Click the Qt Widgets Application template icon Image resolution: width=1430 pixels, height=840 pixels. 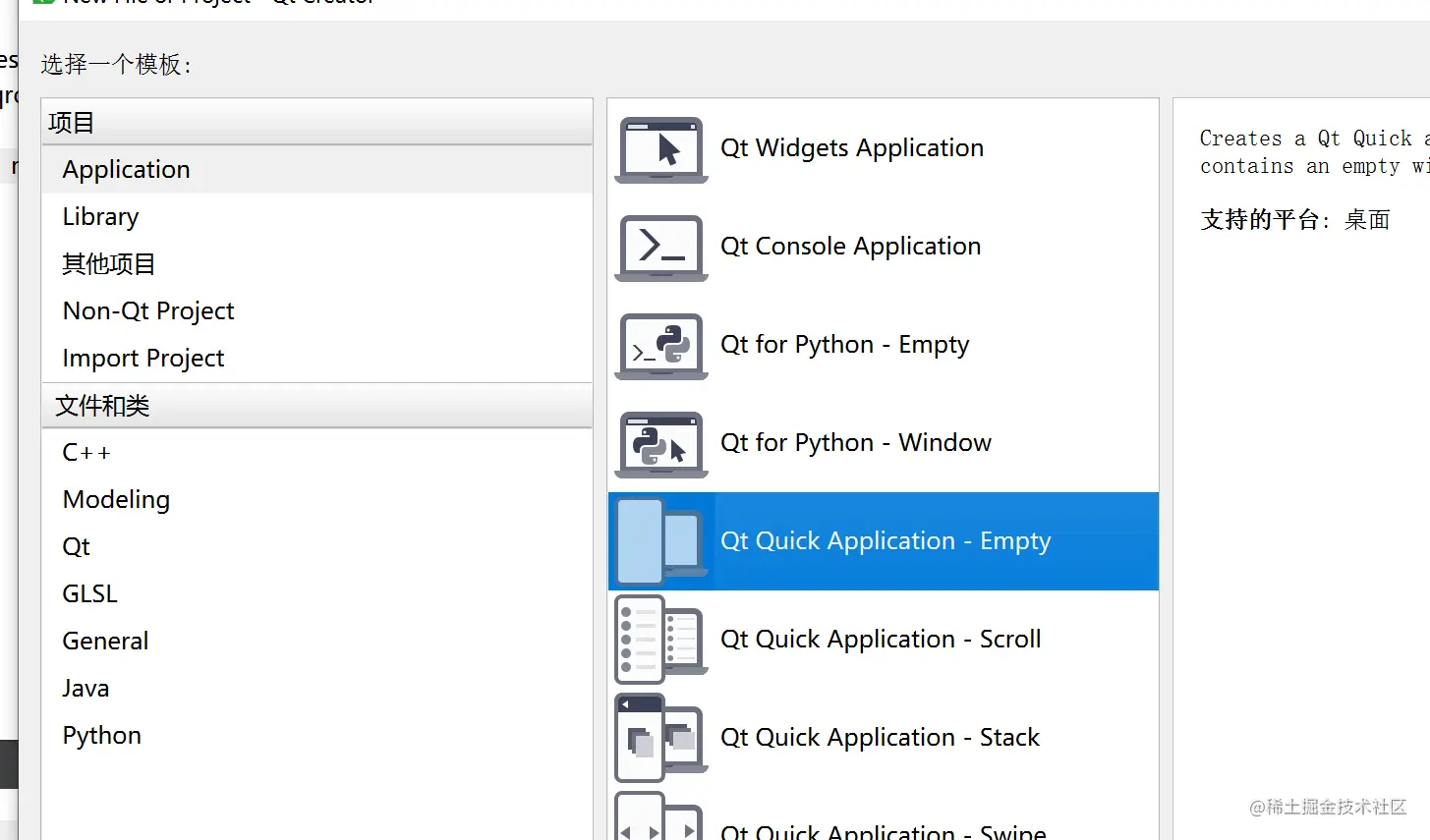pyautogui.click(x=660, y=149)
